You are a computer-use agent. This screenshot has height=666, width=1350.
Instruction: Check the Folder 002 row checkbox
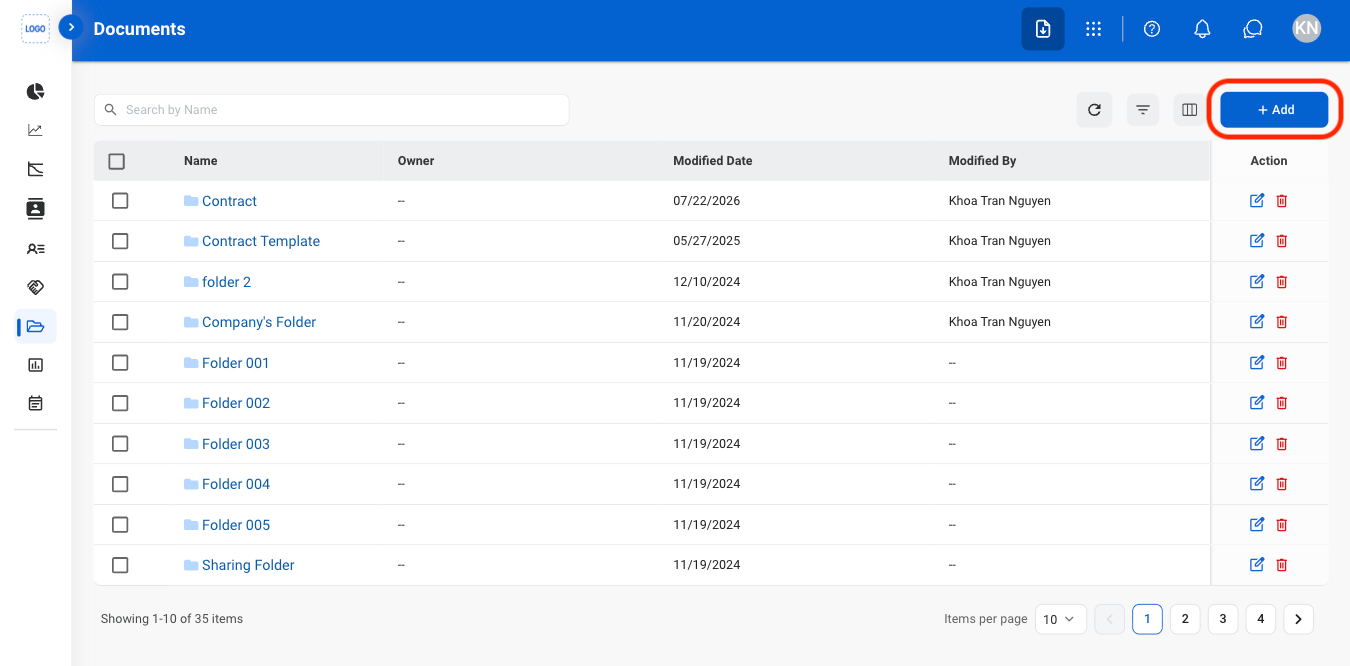[120, 403]
